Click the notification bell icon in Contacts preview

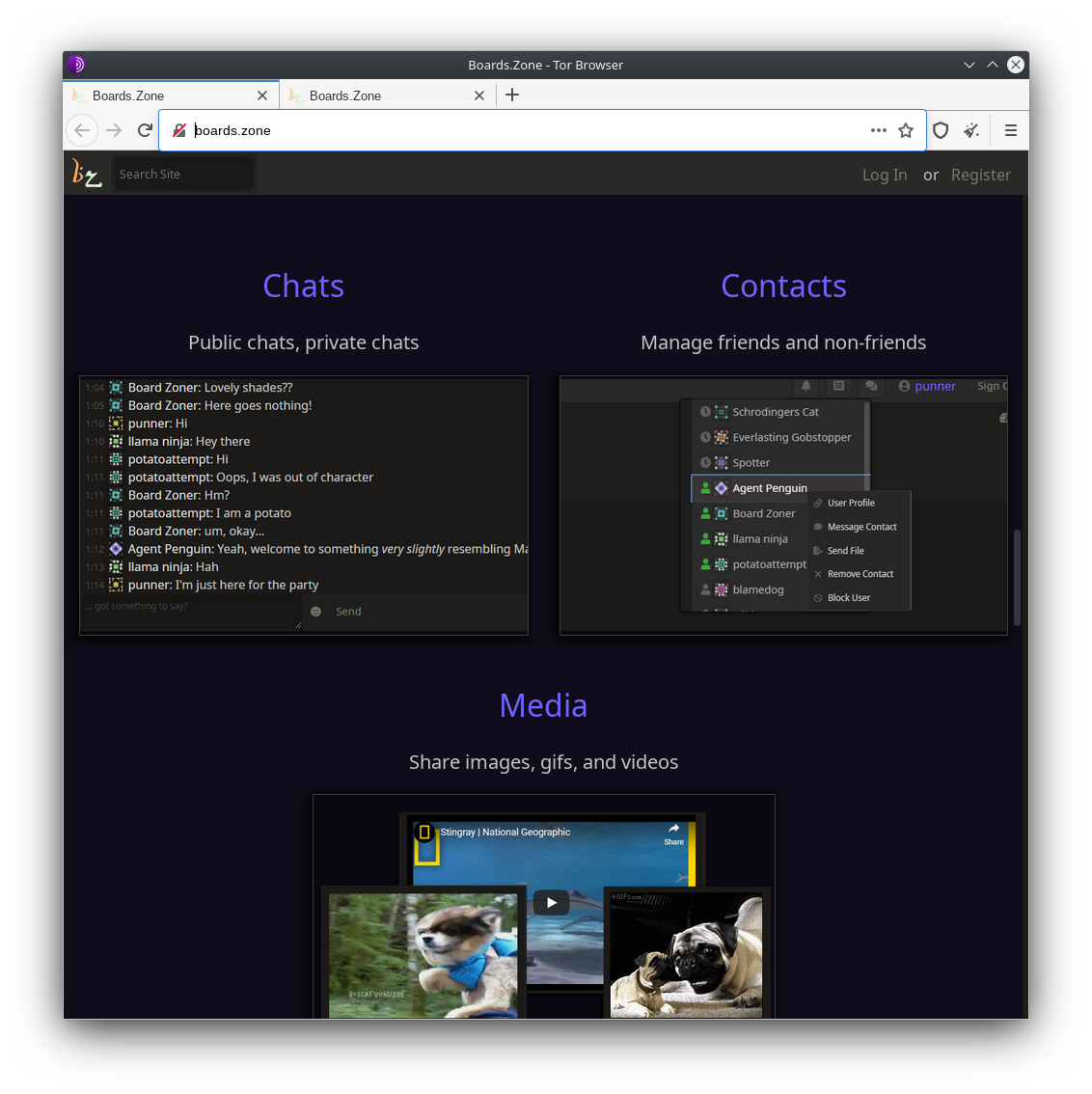coord(805,386)
